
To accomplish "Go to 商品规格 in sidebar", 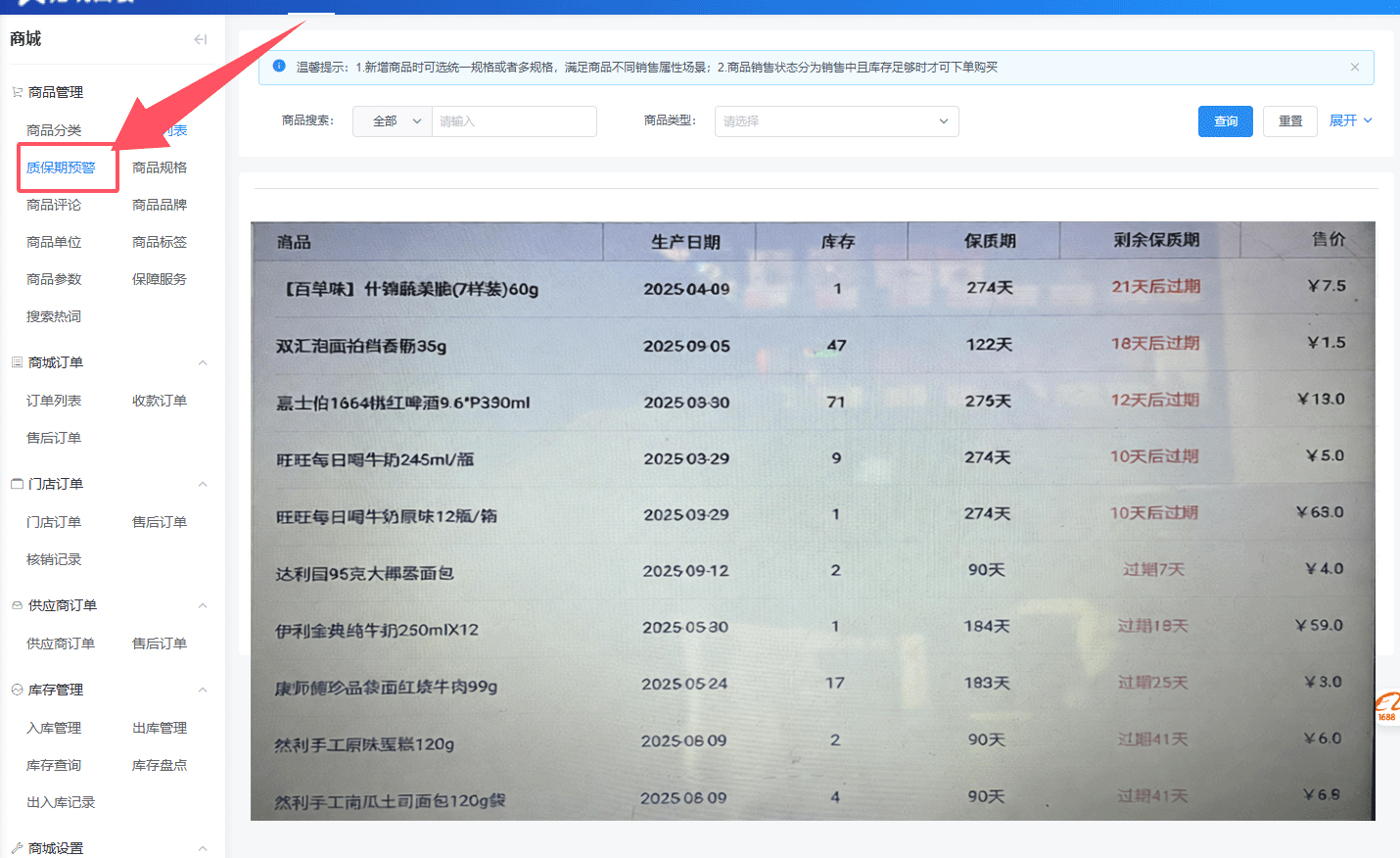I will (x=160, y=167).
